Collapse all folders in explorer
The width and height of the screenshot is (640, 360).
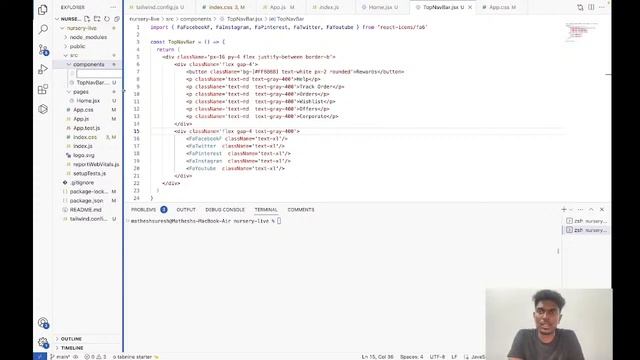point(117,19)
